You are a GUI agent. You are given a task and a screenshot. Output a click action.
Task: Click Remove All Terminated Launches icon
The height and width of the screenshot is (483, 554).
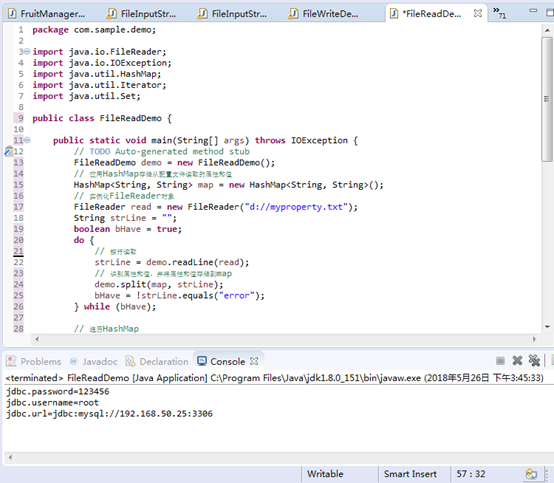(534, 361)
